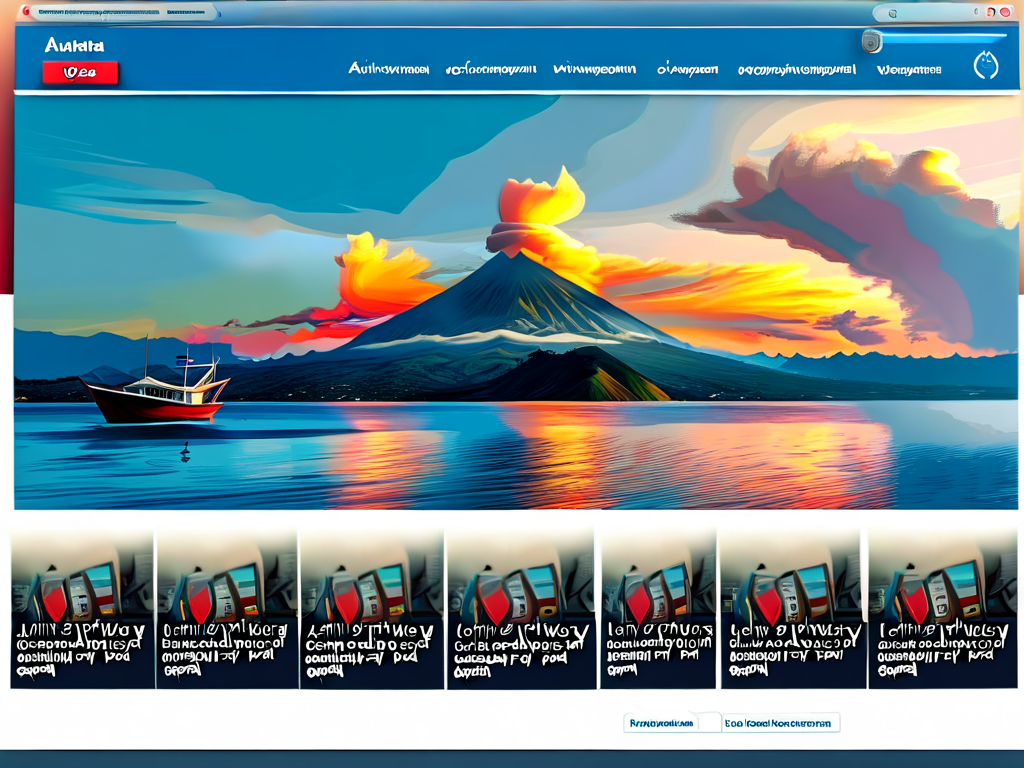Select the fourth navigation menu item
Viewport: 1024px width, 768px height.
coord(687,70)
